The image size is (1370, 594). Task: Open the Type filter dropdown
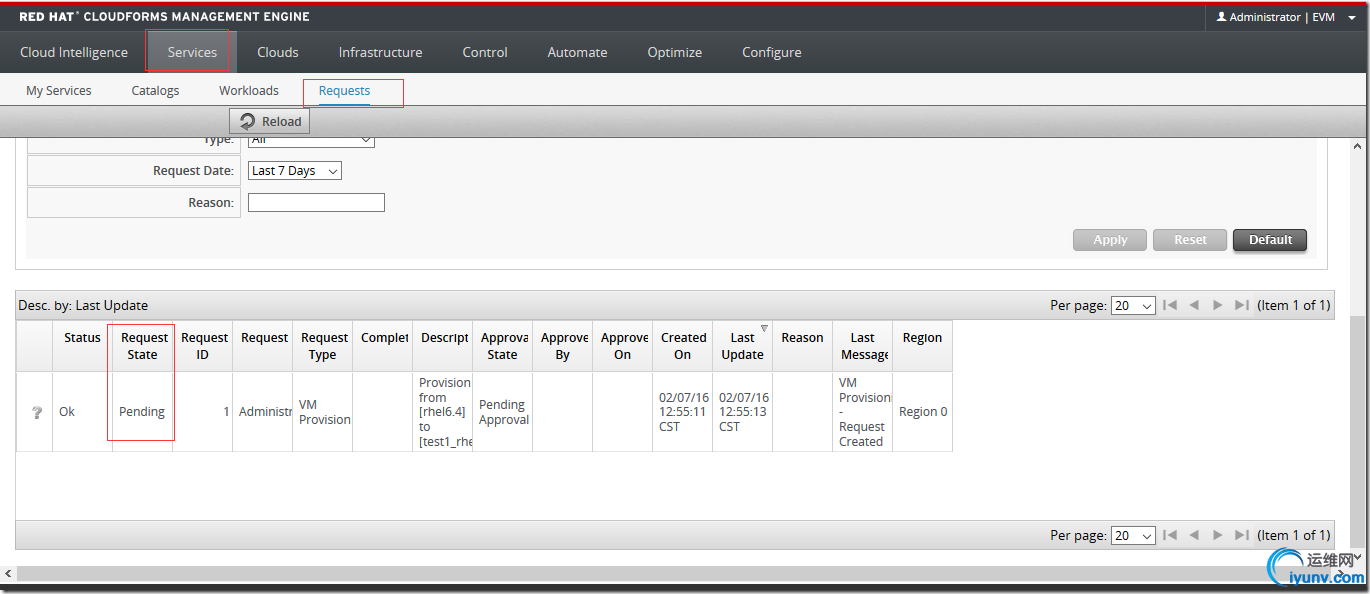(x=311, y=140)
